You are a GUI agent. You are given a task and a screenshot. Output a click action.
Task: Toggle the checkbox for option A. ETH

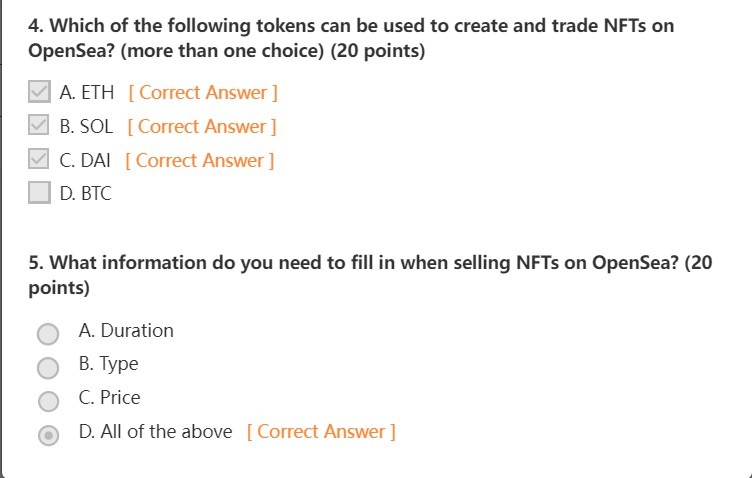(39, 92)
